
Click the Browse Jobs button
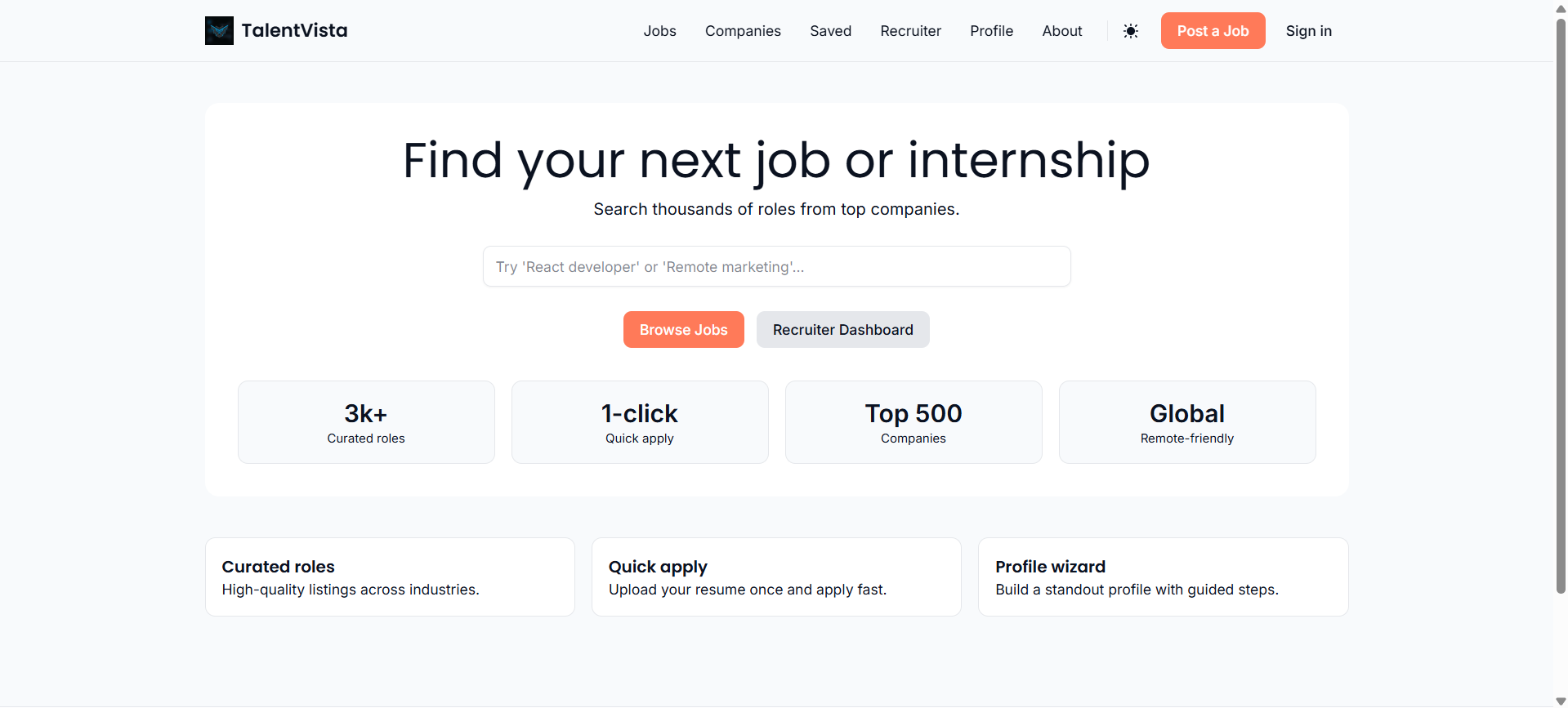coord(683,329)
